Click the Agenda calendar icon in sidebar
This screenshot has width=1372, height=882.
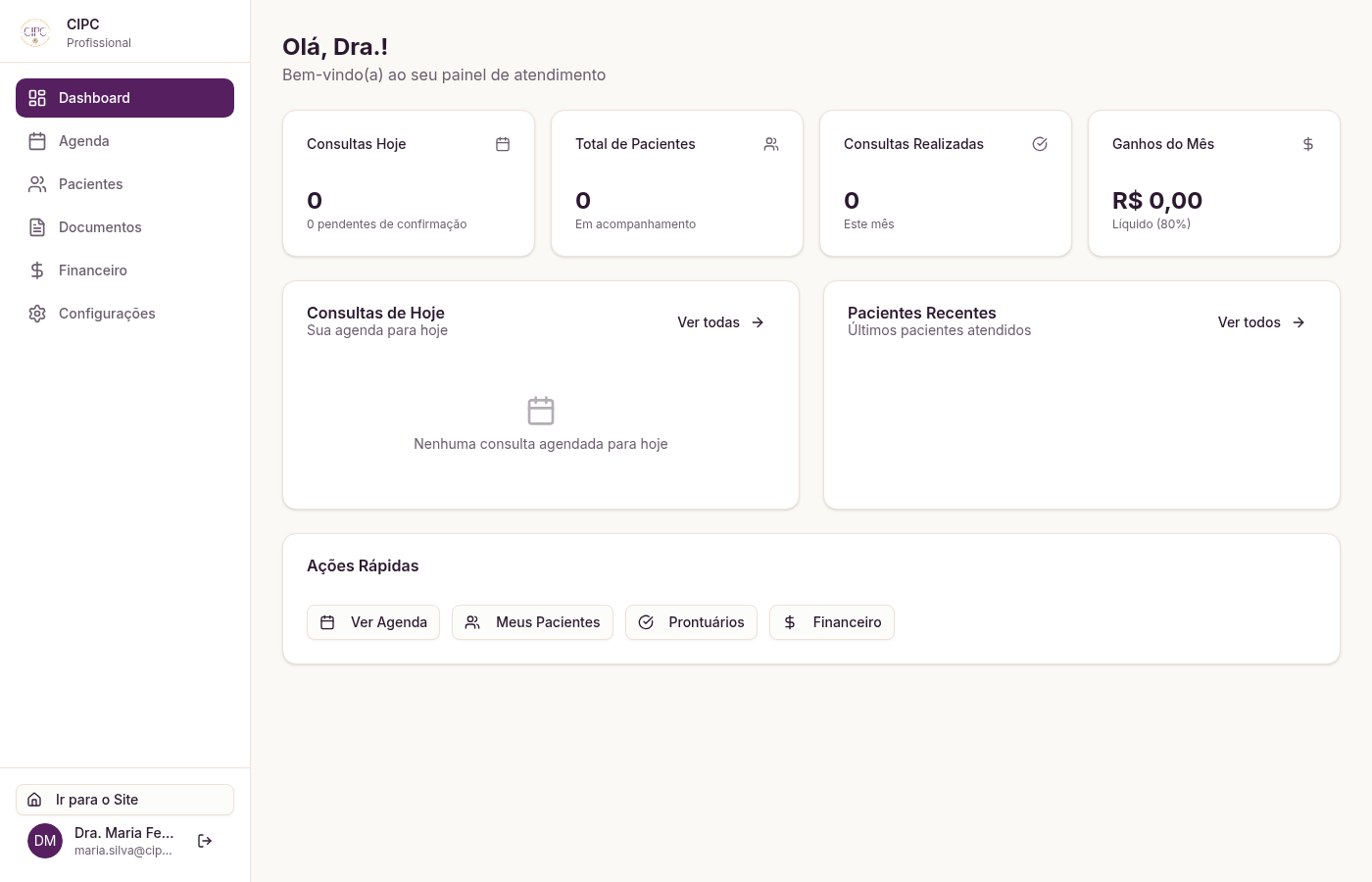click(x=37, y=141)
